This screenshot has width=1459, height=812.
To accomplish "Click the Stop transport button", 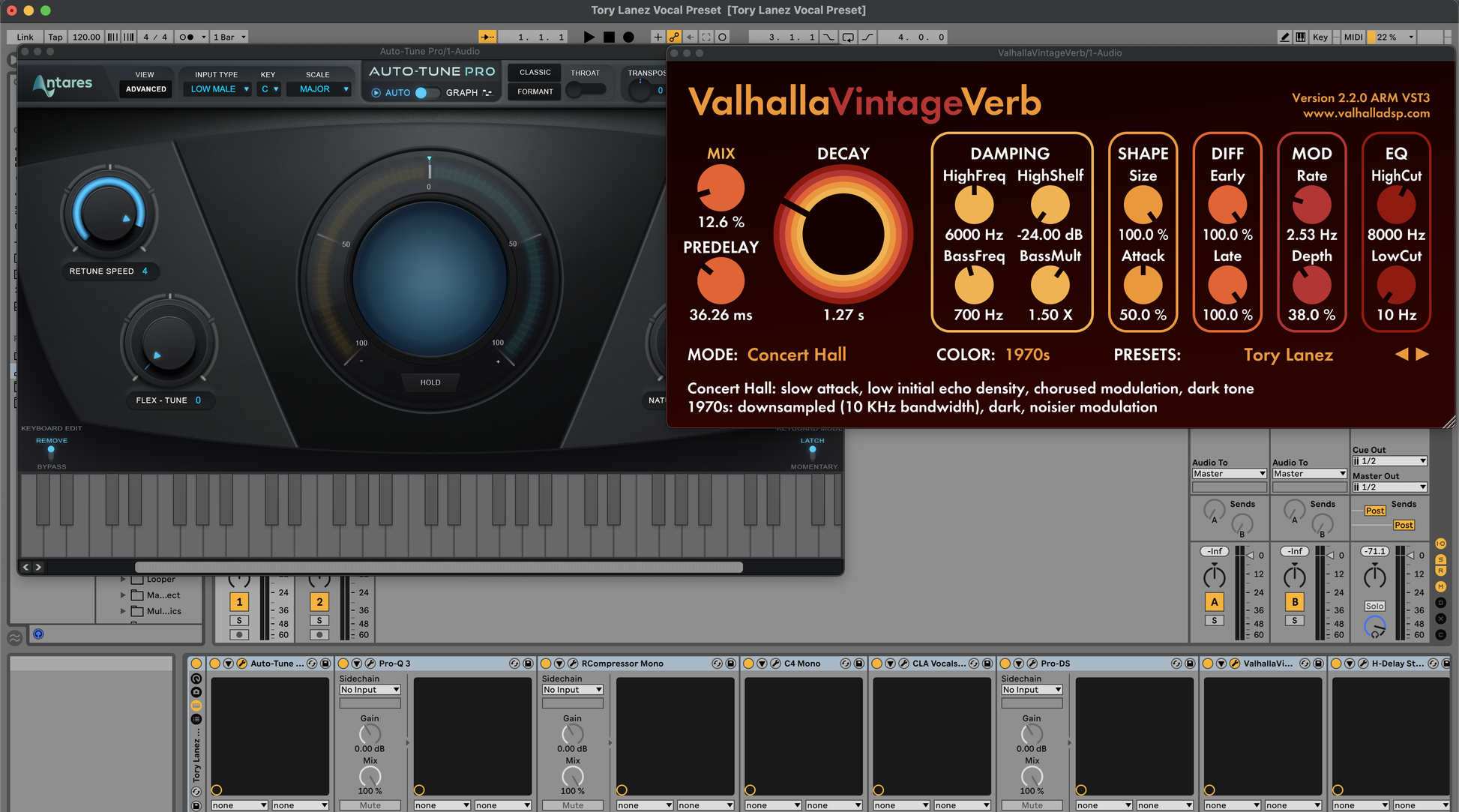I will click(x=609, y=37).
